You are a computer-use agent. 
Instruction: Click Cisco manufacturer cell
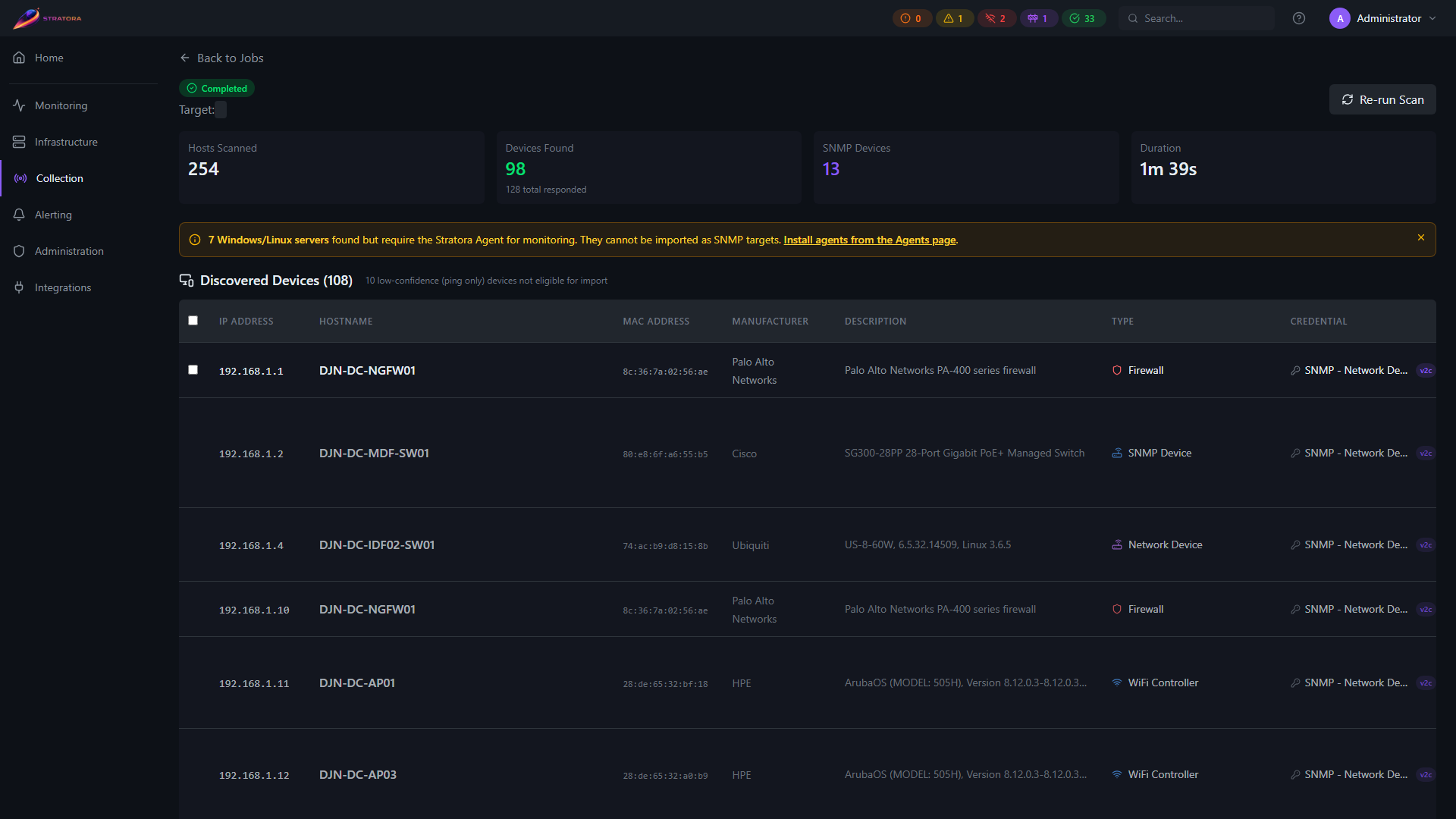click(744, 453)
